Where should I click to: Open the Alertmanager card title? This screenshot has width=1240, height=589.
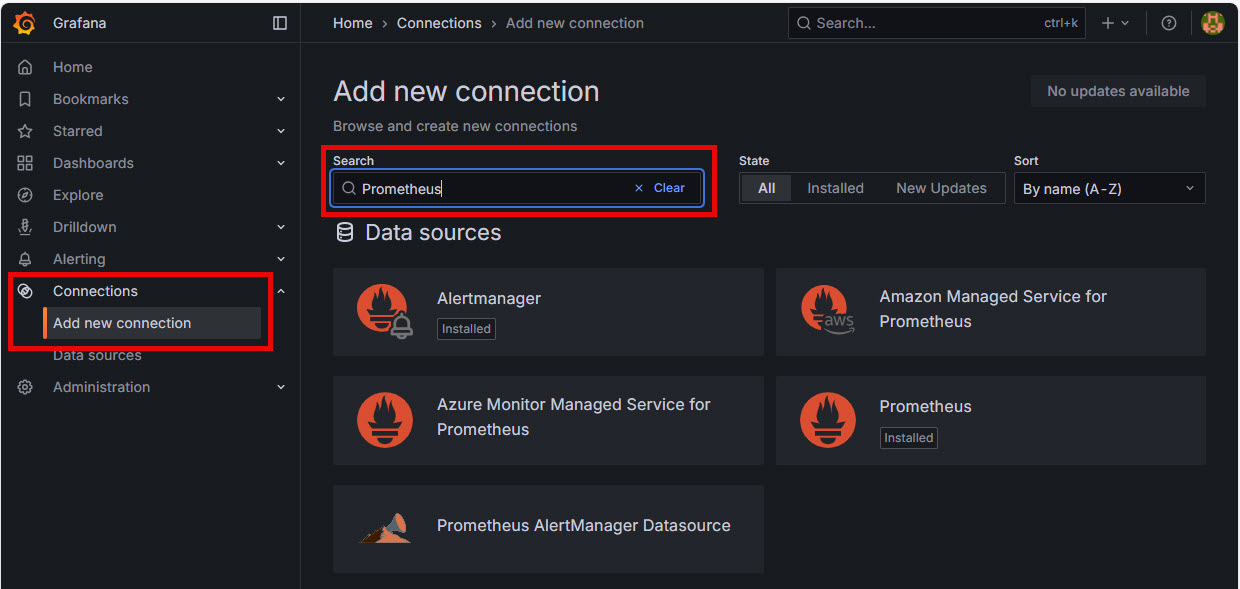point(489,298)
